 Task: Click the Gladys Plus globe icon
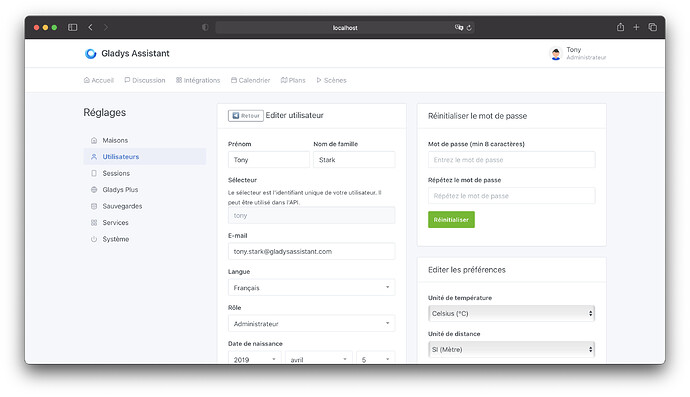94,190
